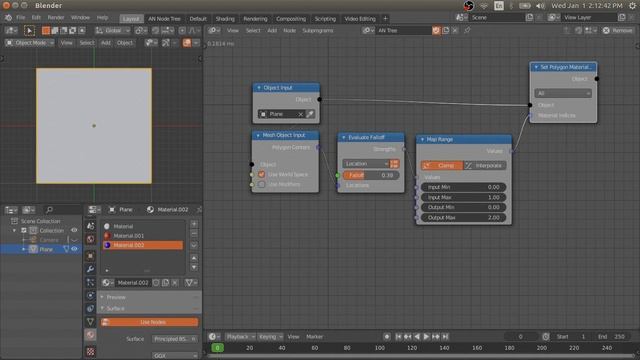Open the Object Data triangle tab icon

click(x=91, y=322)
